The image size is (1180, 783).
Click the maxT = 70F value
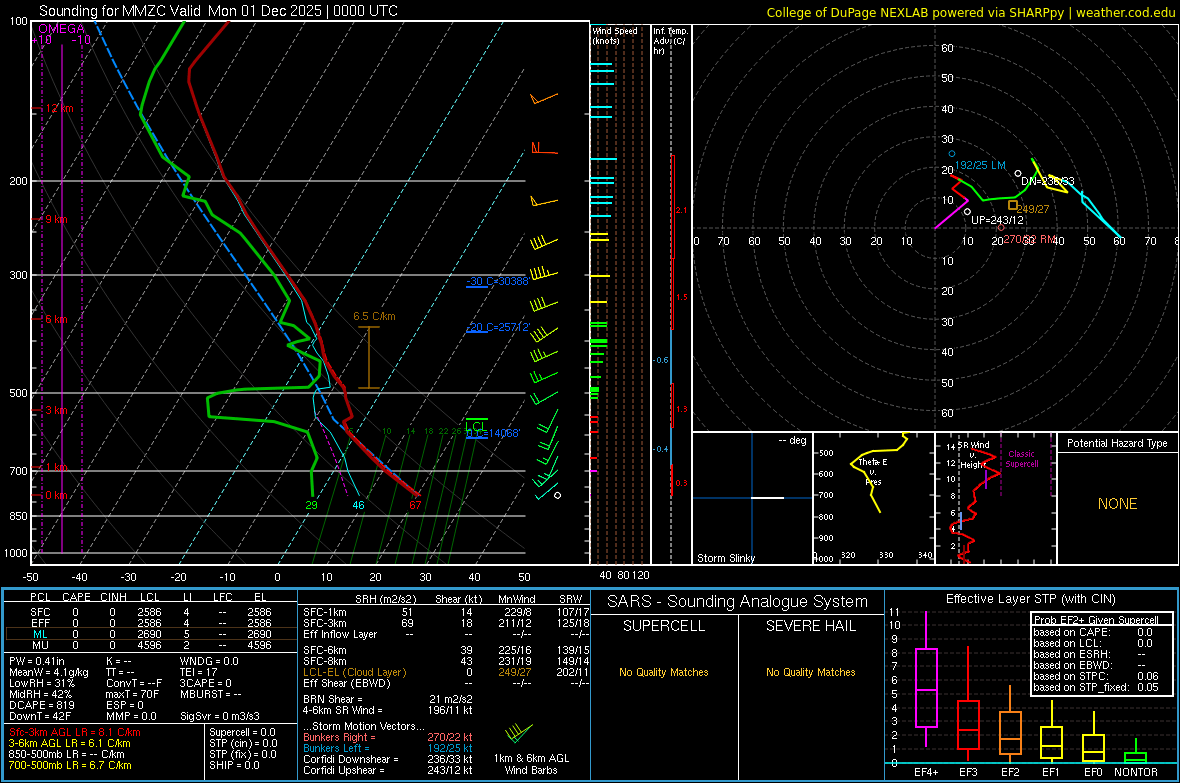132,694
